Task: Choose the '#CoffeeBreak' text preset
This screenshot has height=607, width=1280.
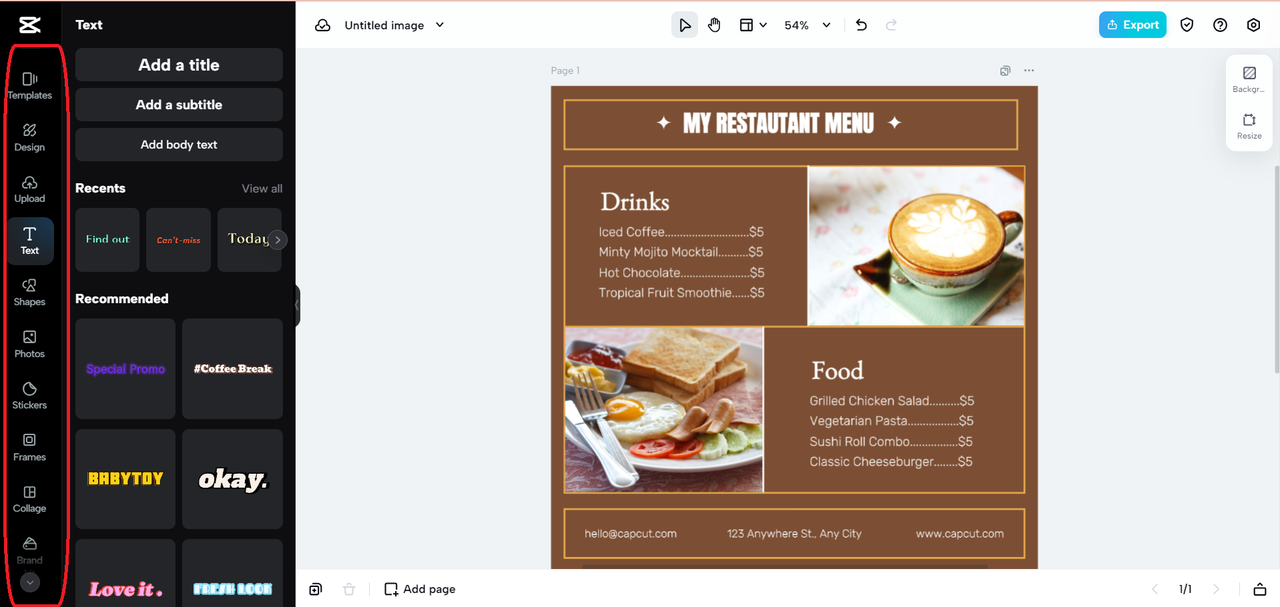Action: [233, 369]
